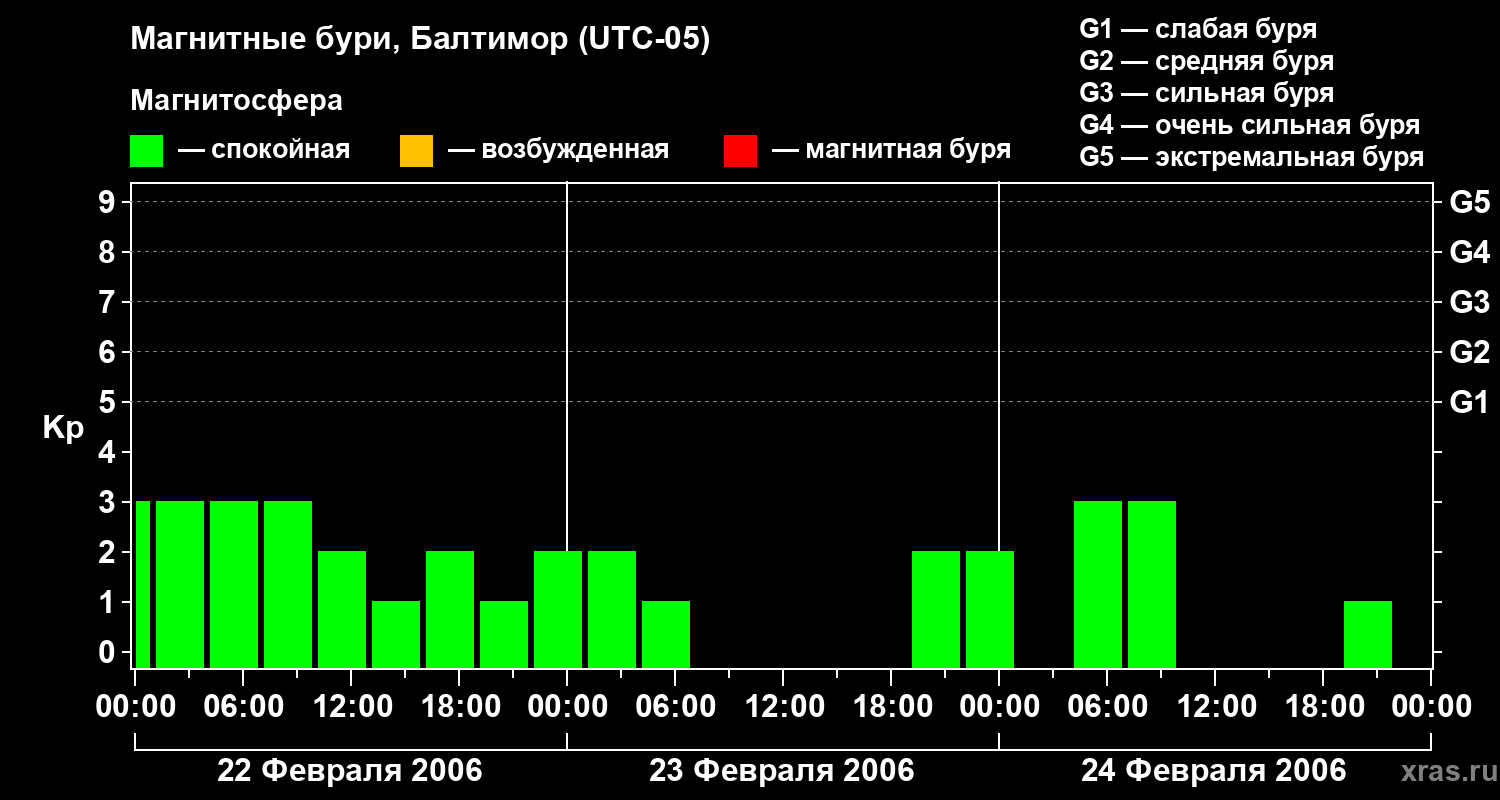Screen dimensions: 1500x800
Task: Click the '— спокойная' legend label
Action: (264, 150)
